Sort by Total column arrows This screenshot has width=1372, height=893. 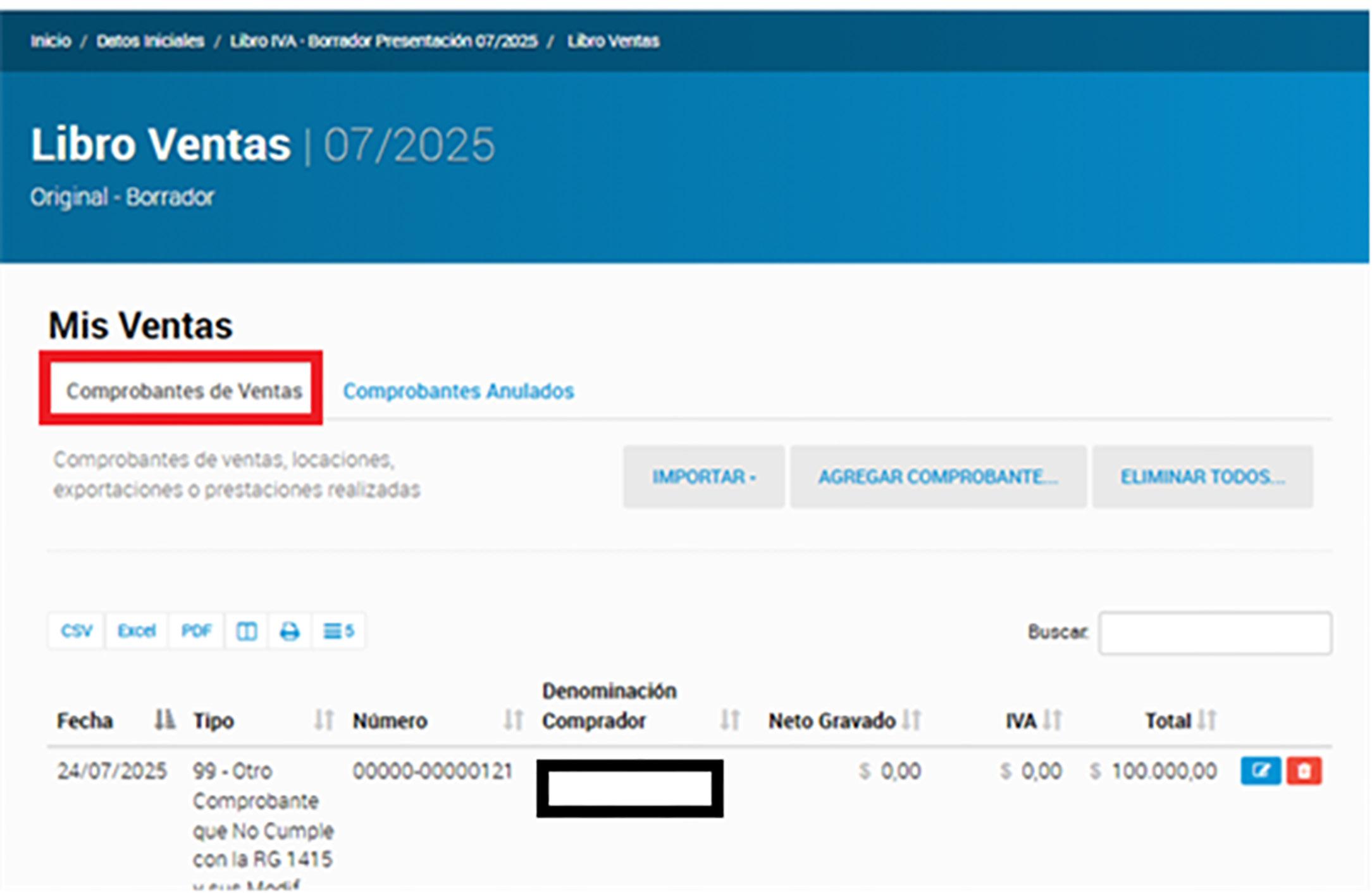(1206, 720)
